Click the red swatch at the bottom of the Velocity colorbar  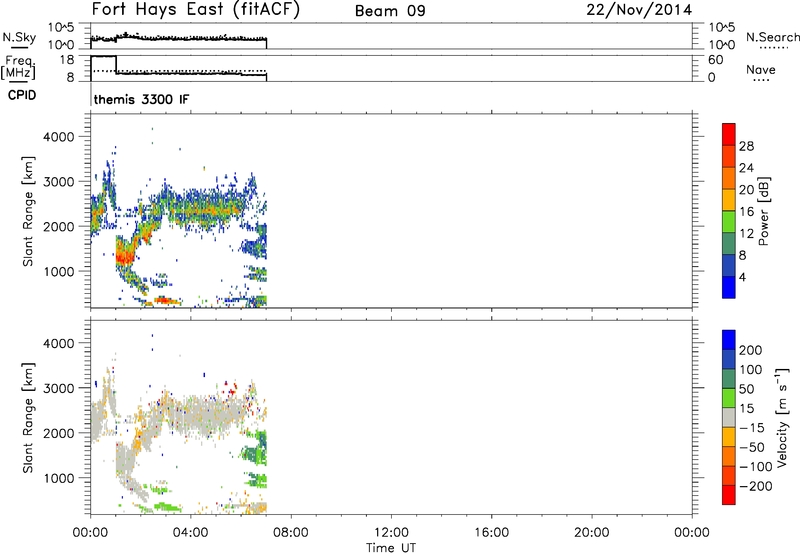pos(729,495)
